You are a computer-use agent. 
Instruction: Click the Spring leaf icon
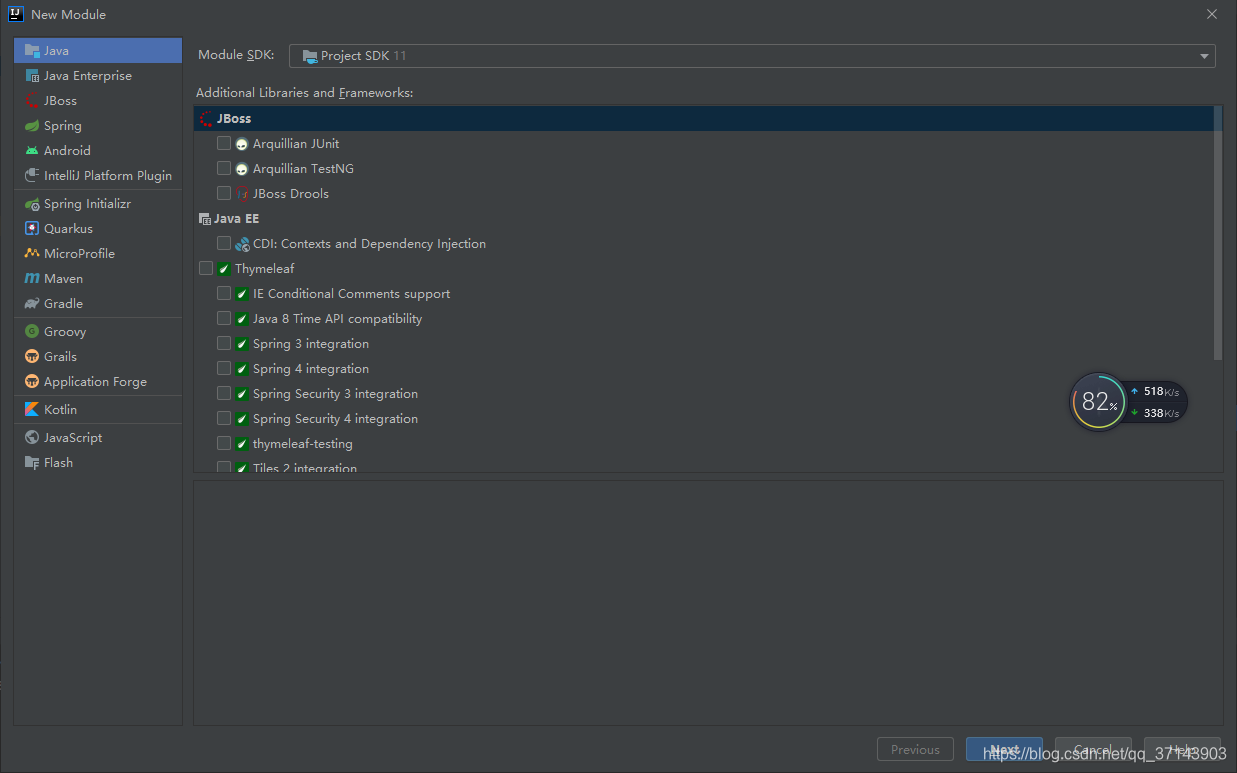32,125
